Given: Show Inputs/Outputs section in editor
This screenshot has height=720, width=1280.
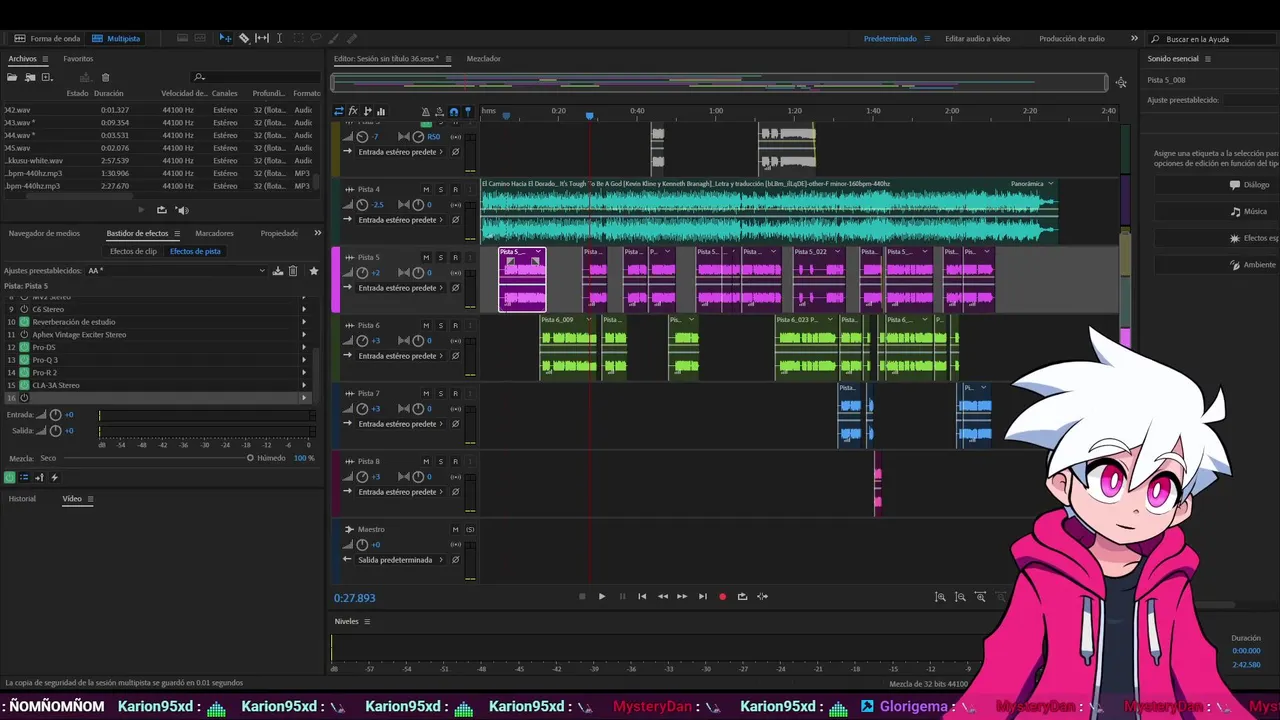Looking at the screenshot, I should coord(339,111).
